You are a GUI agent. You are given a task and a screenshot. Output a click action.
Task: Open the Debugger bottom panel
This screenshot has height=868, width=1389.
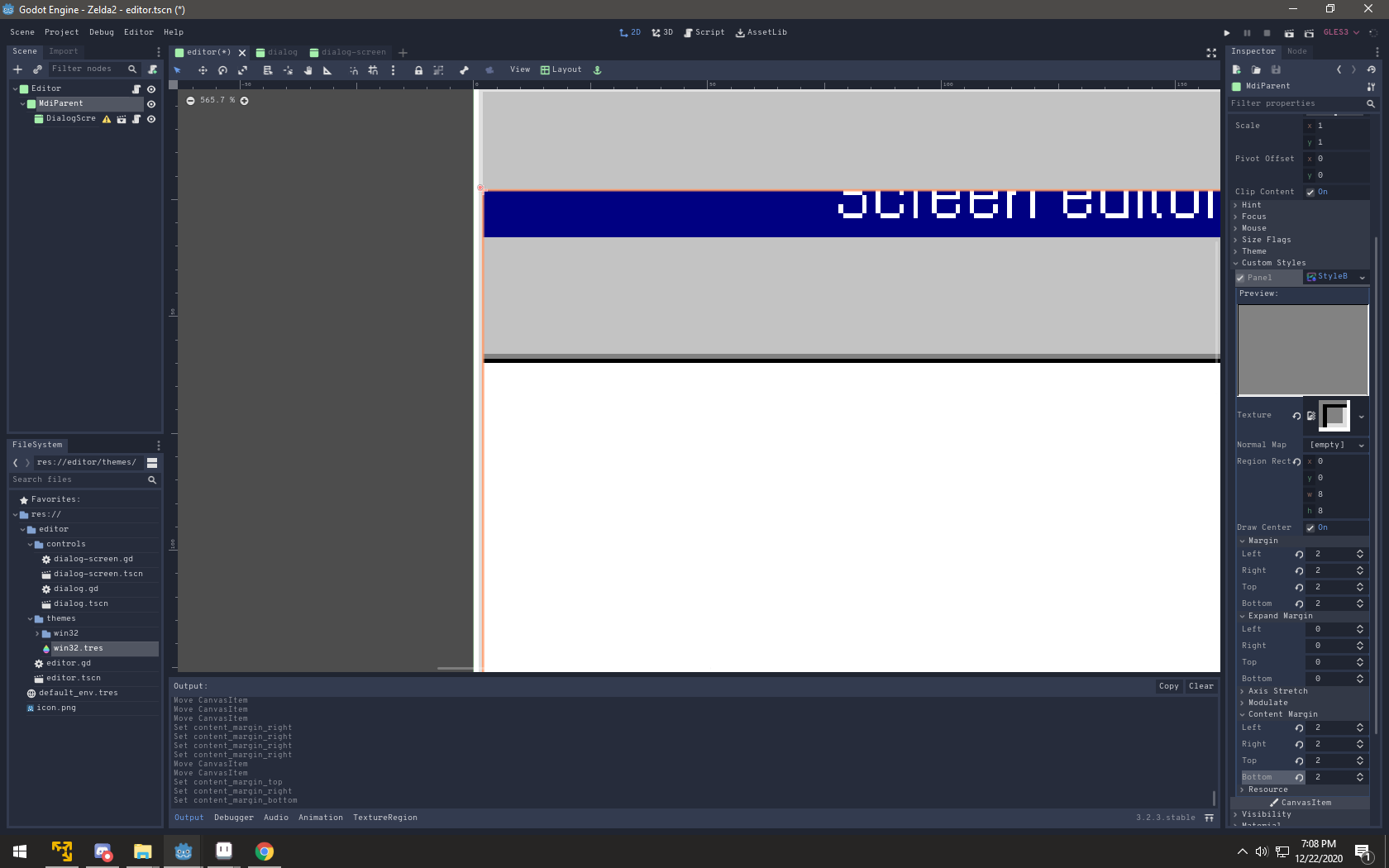(233, 817)
